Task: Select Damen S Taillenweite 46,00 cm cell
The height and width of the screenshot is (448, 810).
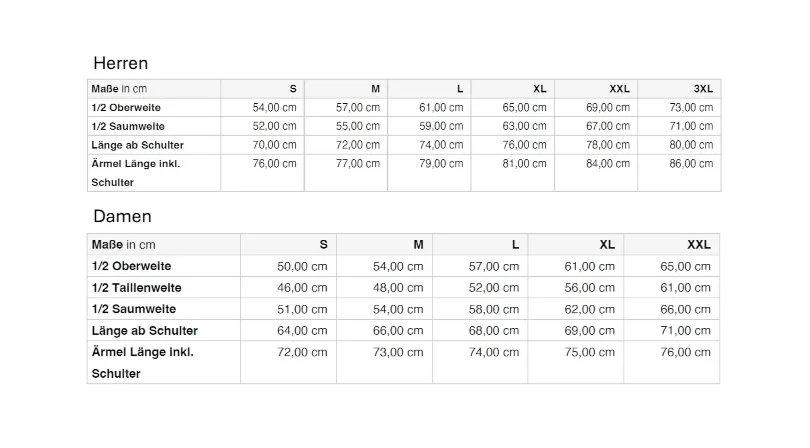Action: click(x=302, y=288)
